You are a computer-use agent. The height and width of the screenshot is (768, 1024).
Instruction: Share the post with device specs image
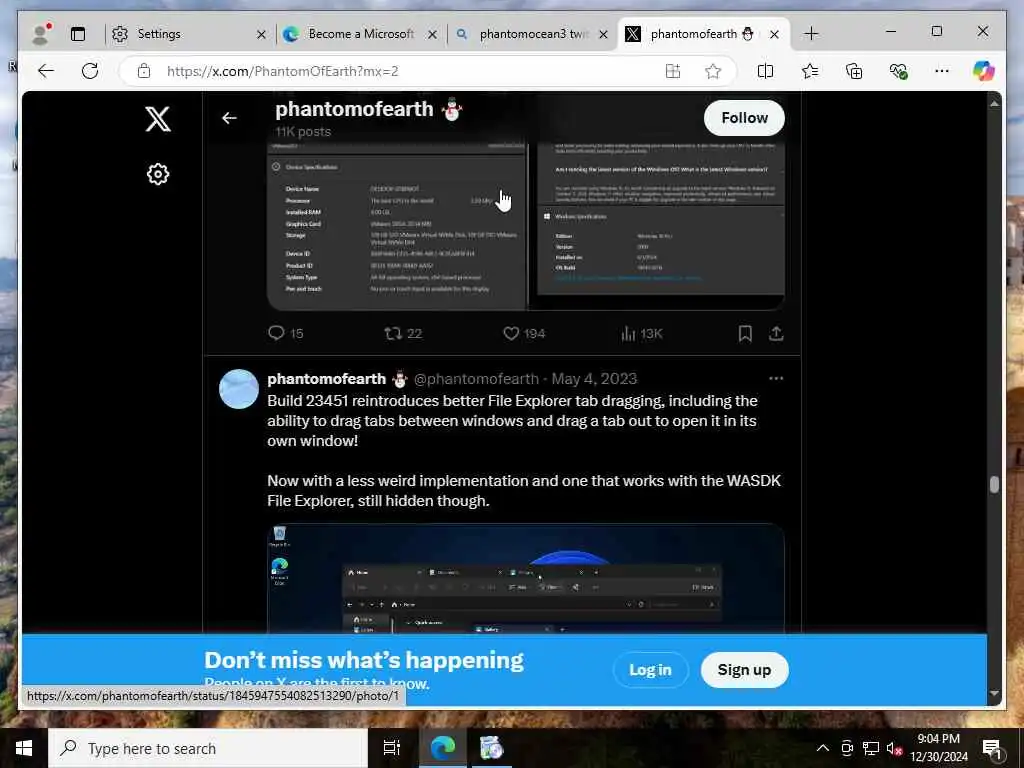(x=776, y=334)
